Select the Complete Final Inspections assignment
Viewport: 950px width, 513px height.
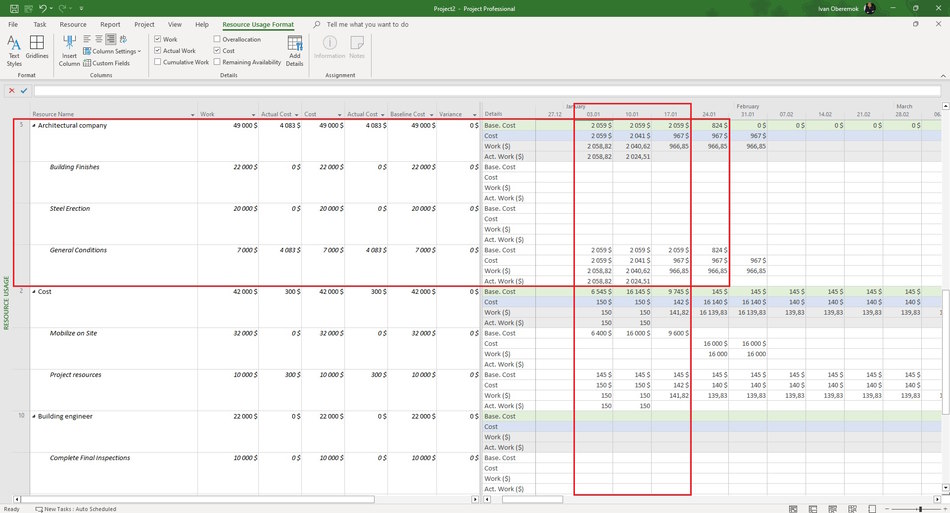[90, 458]
